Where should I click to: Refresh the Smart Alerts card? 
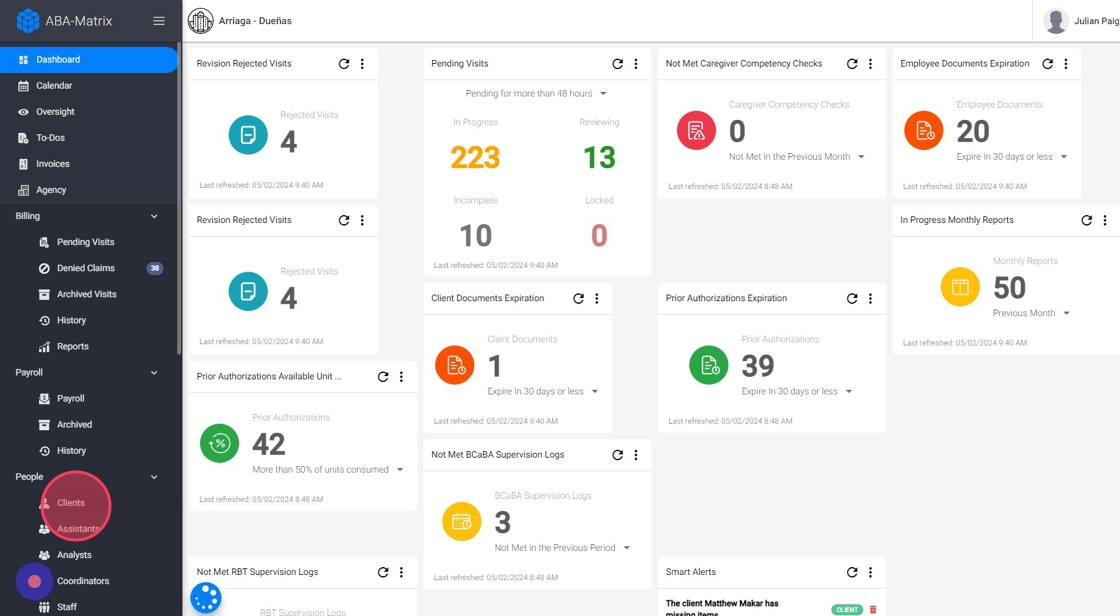pyautogui.click(x=851, y=572)
